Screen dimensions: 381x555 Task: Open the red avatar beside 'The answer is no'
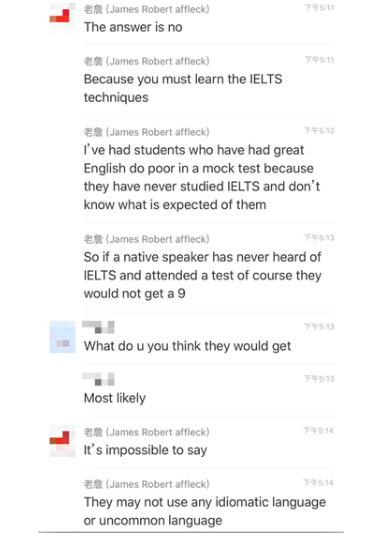[62, 18]
